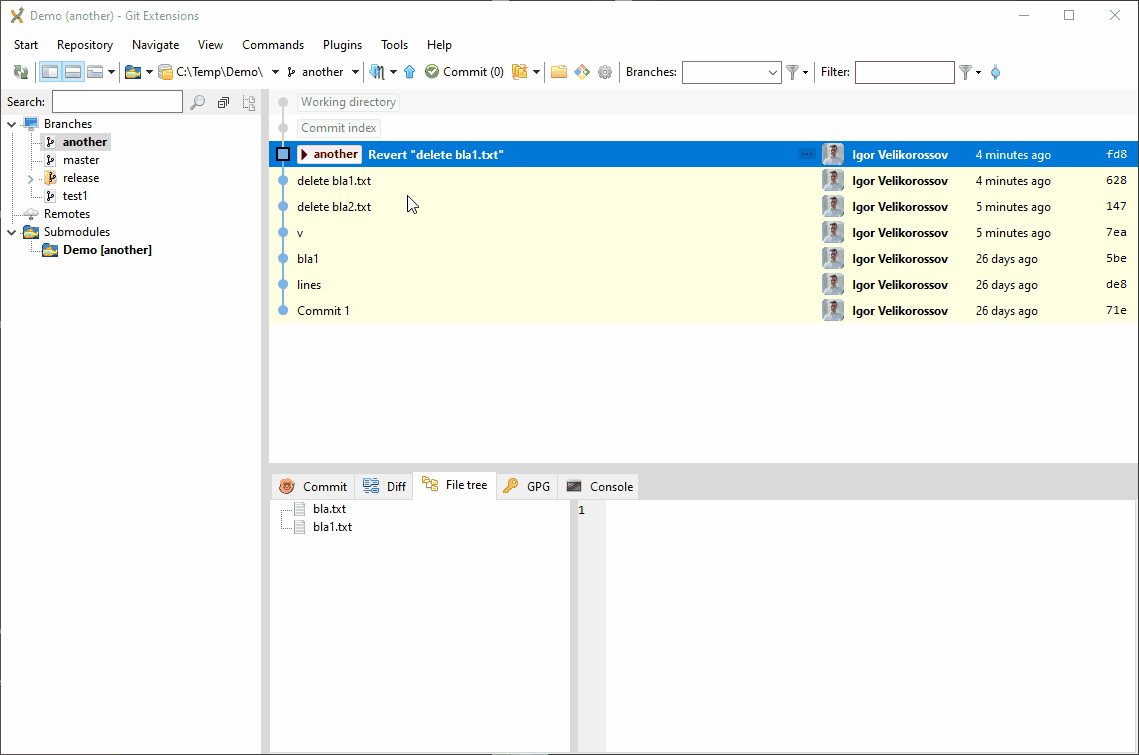This screenshot has height=755, width=1139.
Task: Open the Branches filter combo box
Action: tap(731, 72)
